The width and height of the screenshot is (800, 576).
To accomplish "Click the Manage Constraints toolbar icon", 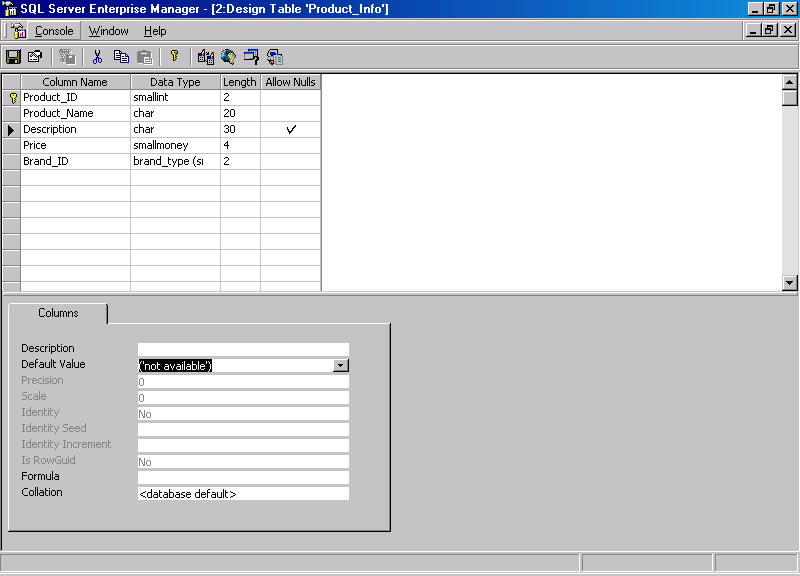I will (252, 57).
